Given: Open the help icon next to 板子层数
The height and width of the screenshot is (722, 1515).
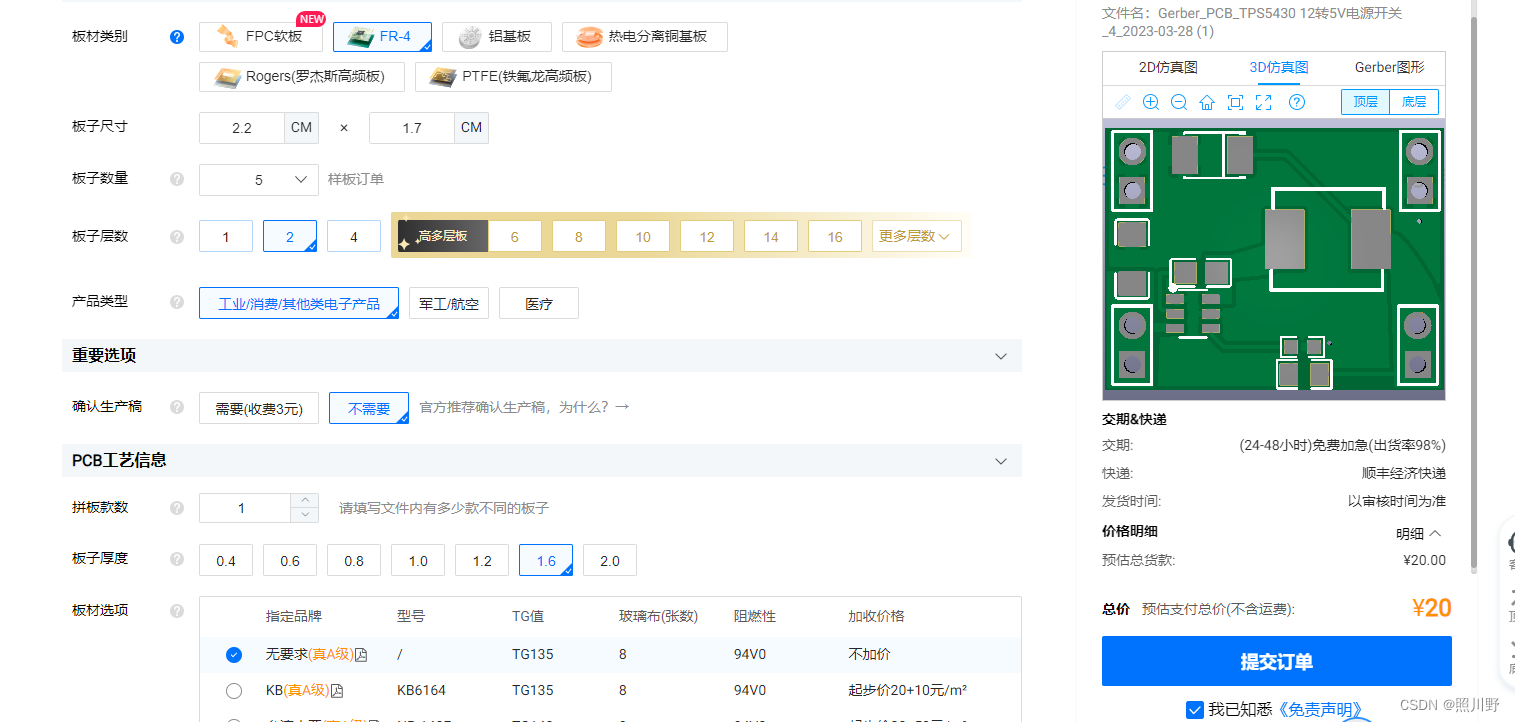Looking at the screenshot, I should 177,237.
